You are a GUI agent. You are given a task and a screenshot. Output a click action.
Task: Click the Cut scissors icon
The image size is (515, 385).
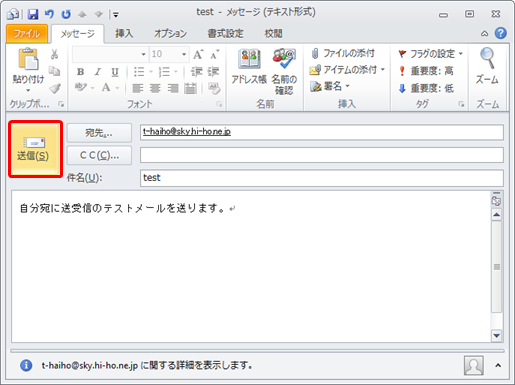click(x=54, y=54)
